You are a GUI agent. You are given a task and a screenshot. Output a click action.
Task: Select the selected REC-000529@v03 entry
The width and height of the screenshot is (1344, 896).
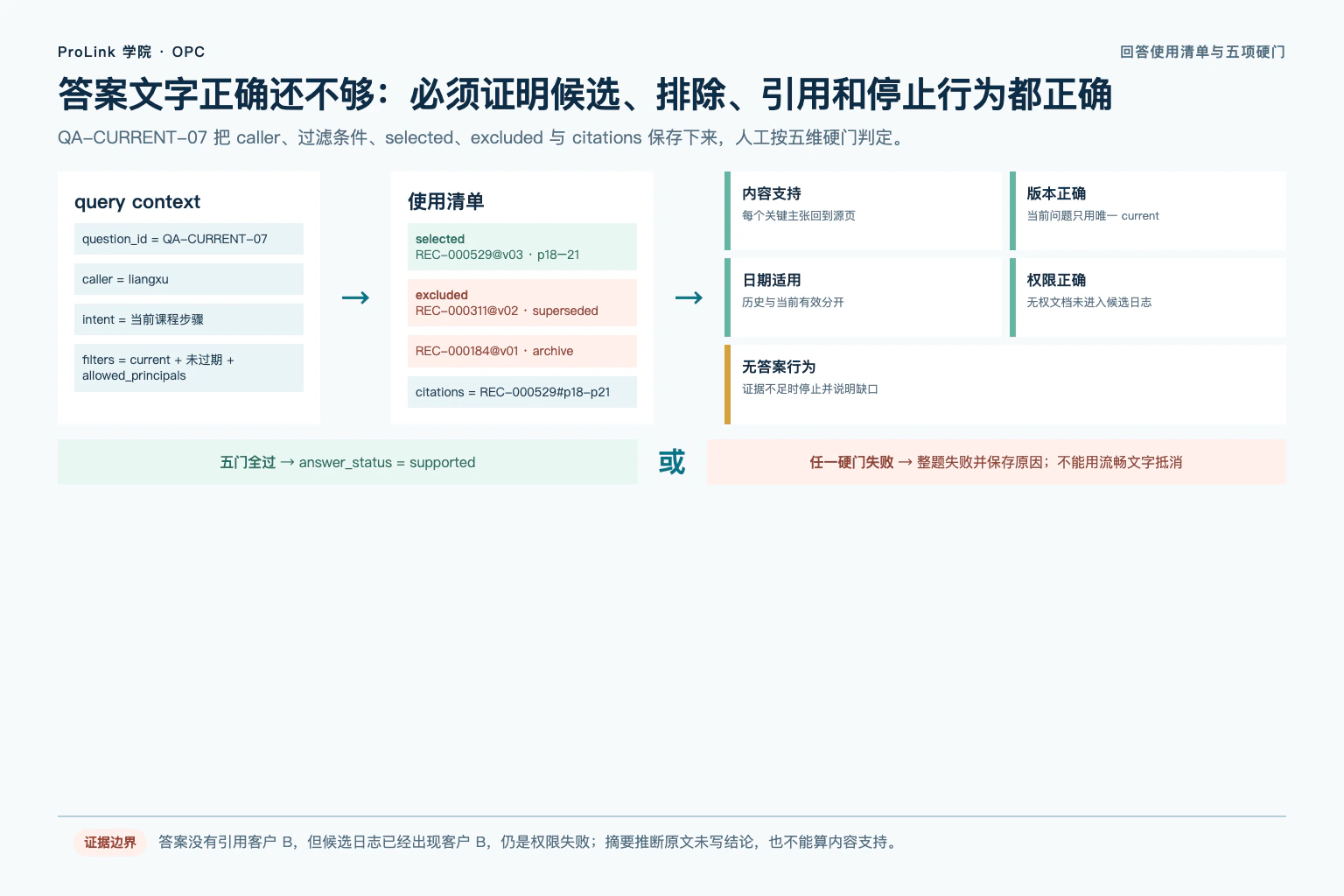coord(522,247)
